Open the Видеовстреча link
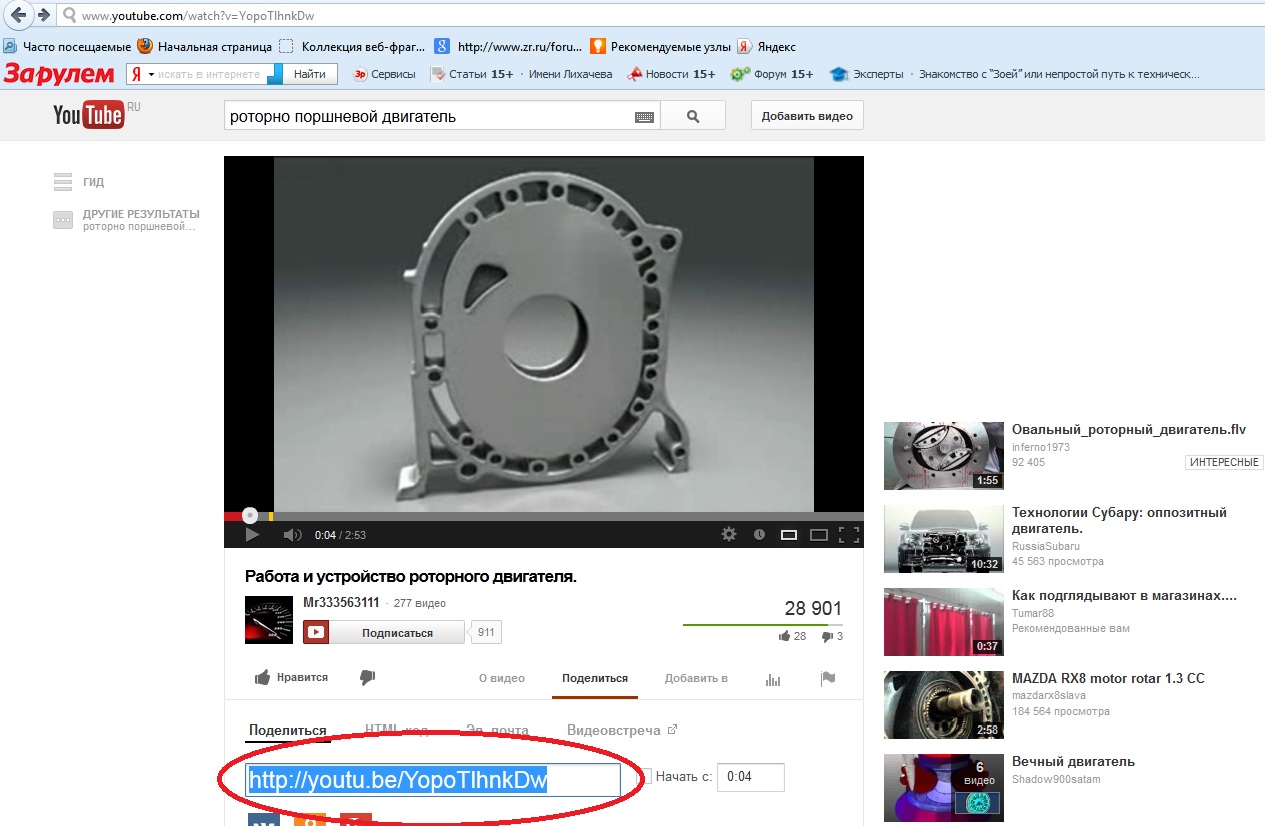 pyautogui.click(x=622, y=730)
